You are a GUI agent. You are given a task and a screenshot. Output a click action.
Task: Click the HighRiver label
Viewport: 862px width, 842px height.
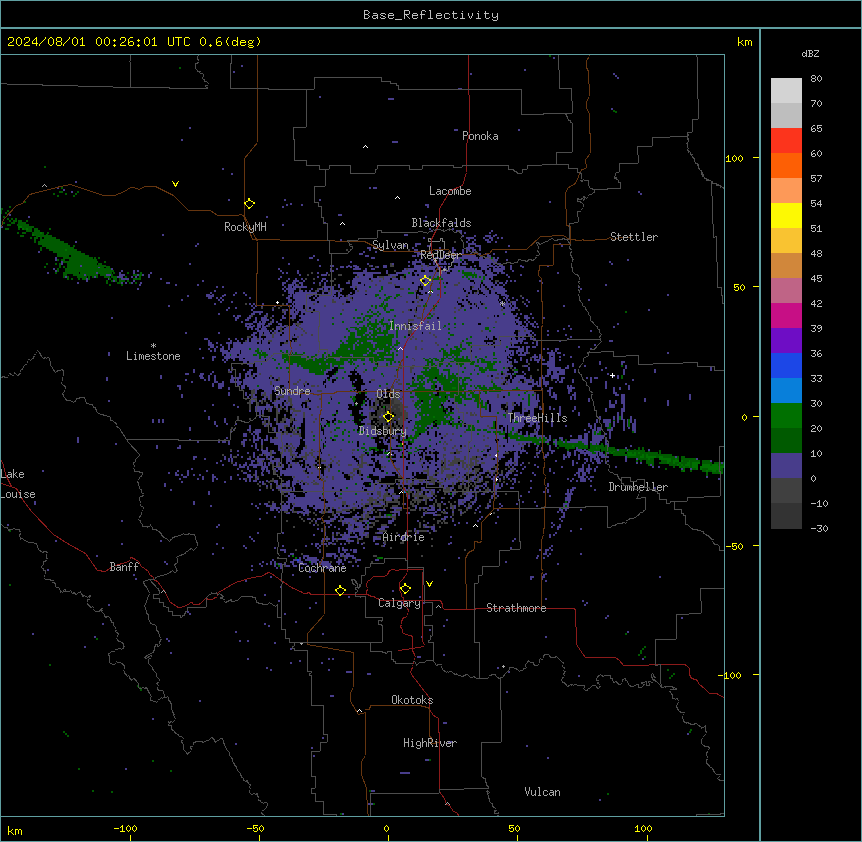click(430, 743)
